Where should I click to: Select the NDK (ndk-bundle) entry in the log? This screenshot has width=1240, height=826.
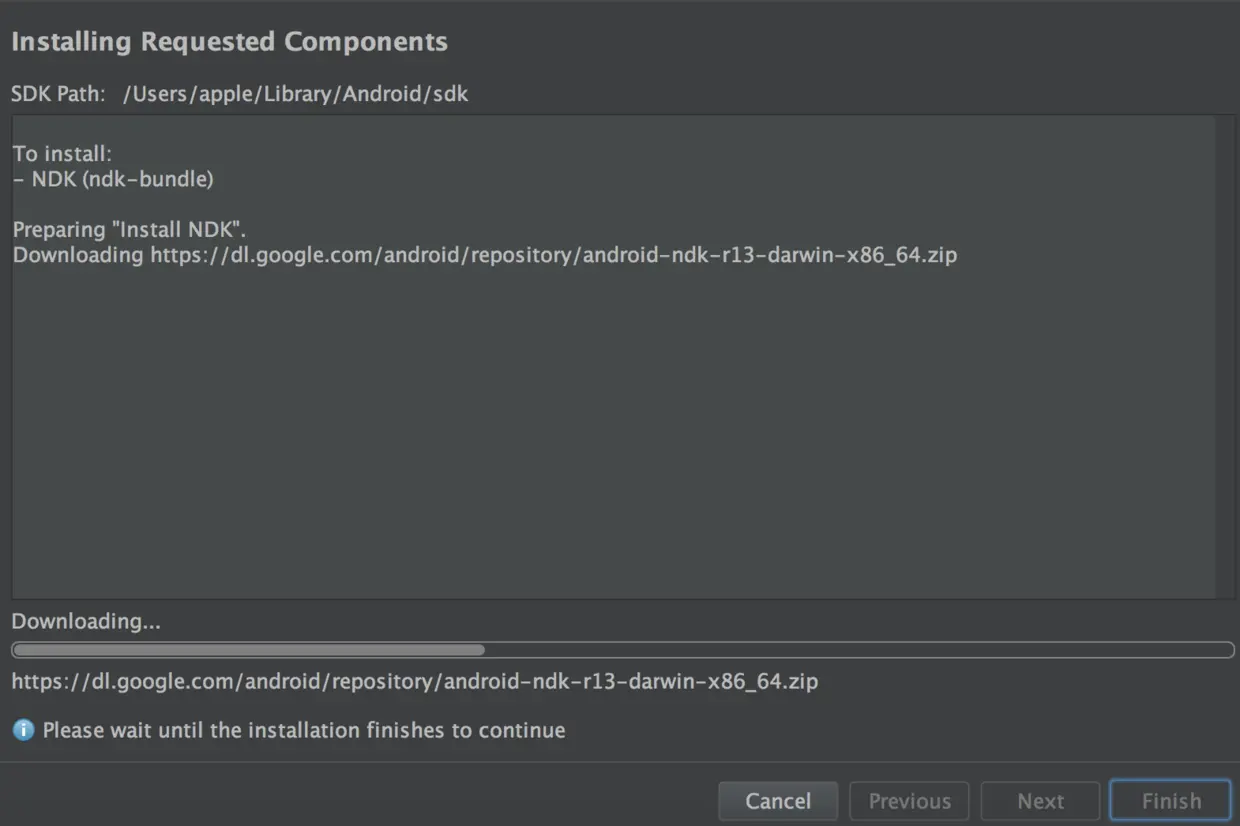coord(113,180)
